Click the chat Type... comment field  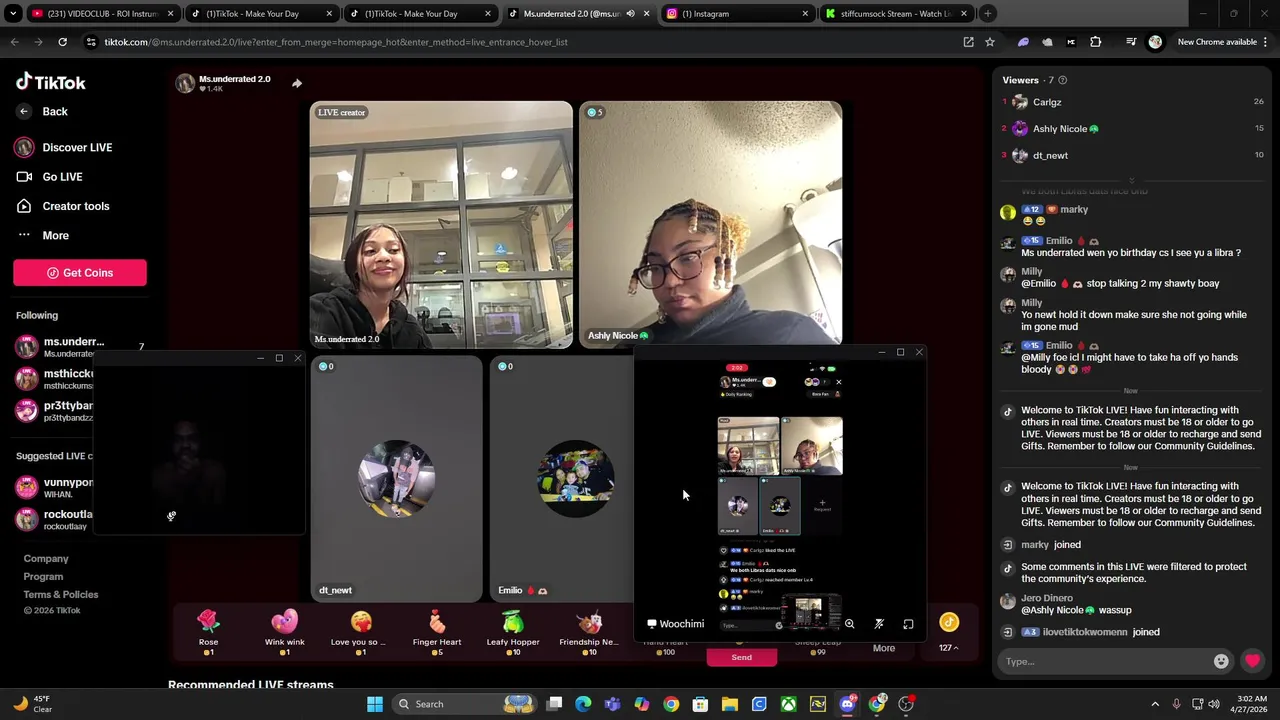pos(1103,662)
